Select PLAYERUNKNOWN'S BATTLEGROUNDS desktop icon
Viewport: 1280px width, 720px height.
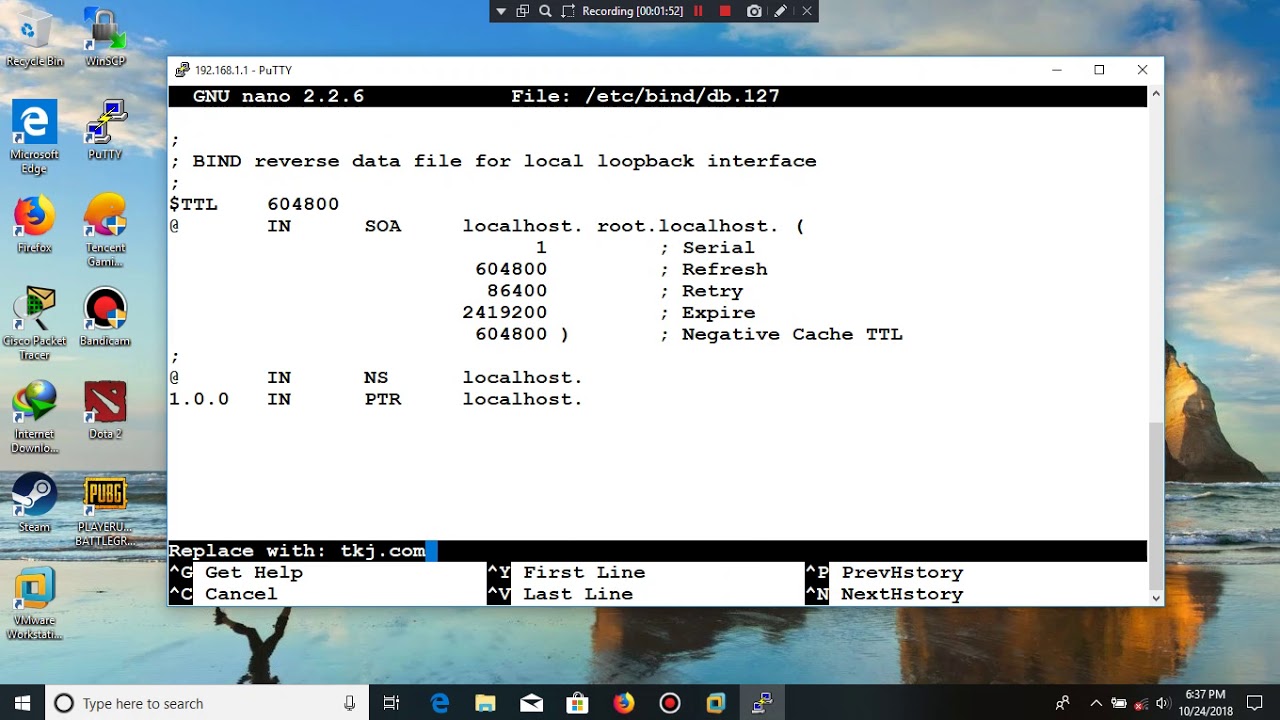point(105,511)
